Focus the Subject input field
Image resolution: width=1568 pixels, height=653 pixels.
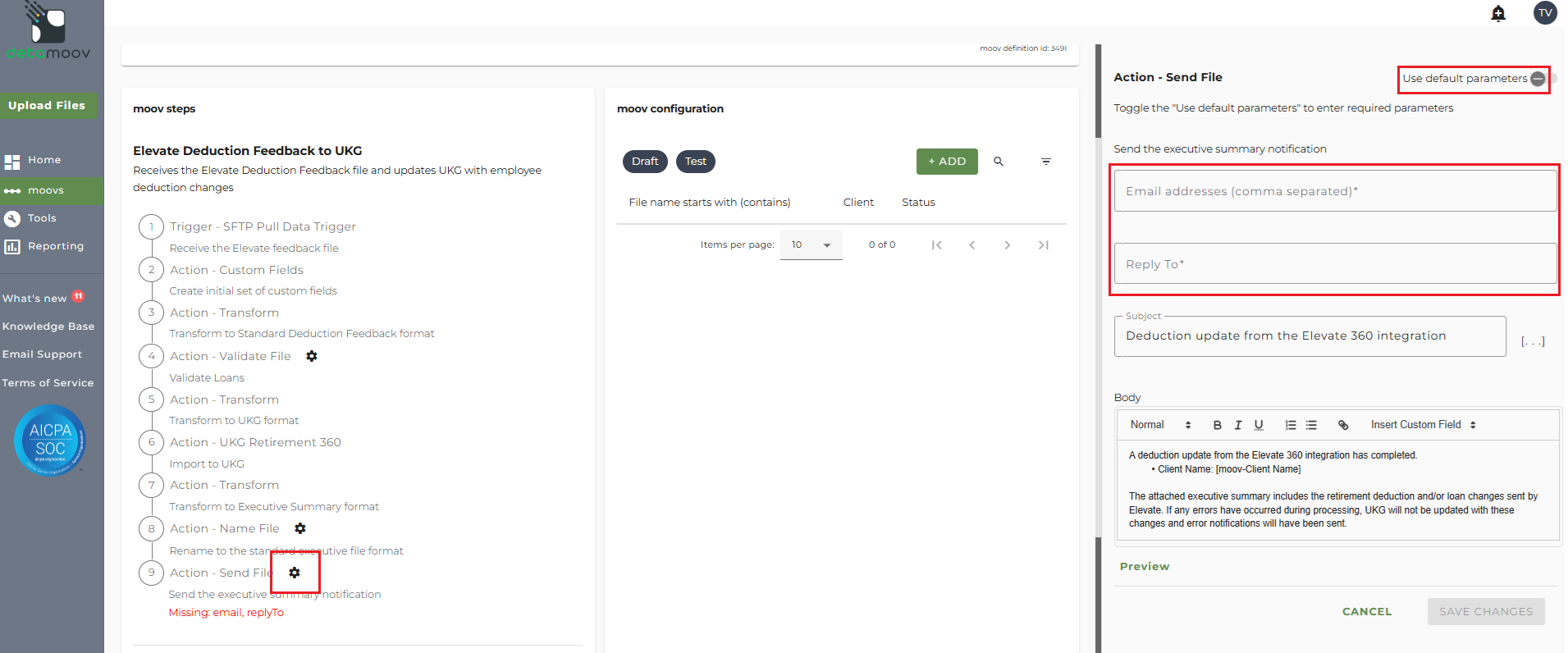pyautogui.click(x=1310, y=336)
